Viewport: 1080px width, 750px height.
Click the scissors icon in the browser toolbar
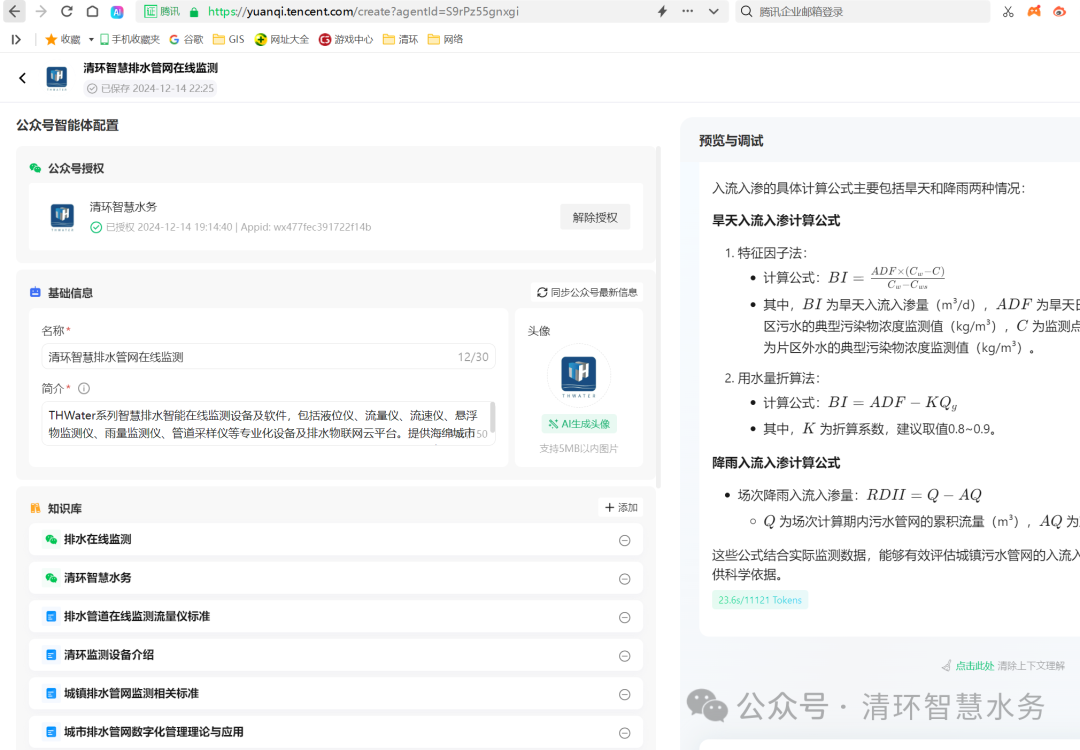pos(1008,11)
